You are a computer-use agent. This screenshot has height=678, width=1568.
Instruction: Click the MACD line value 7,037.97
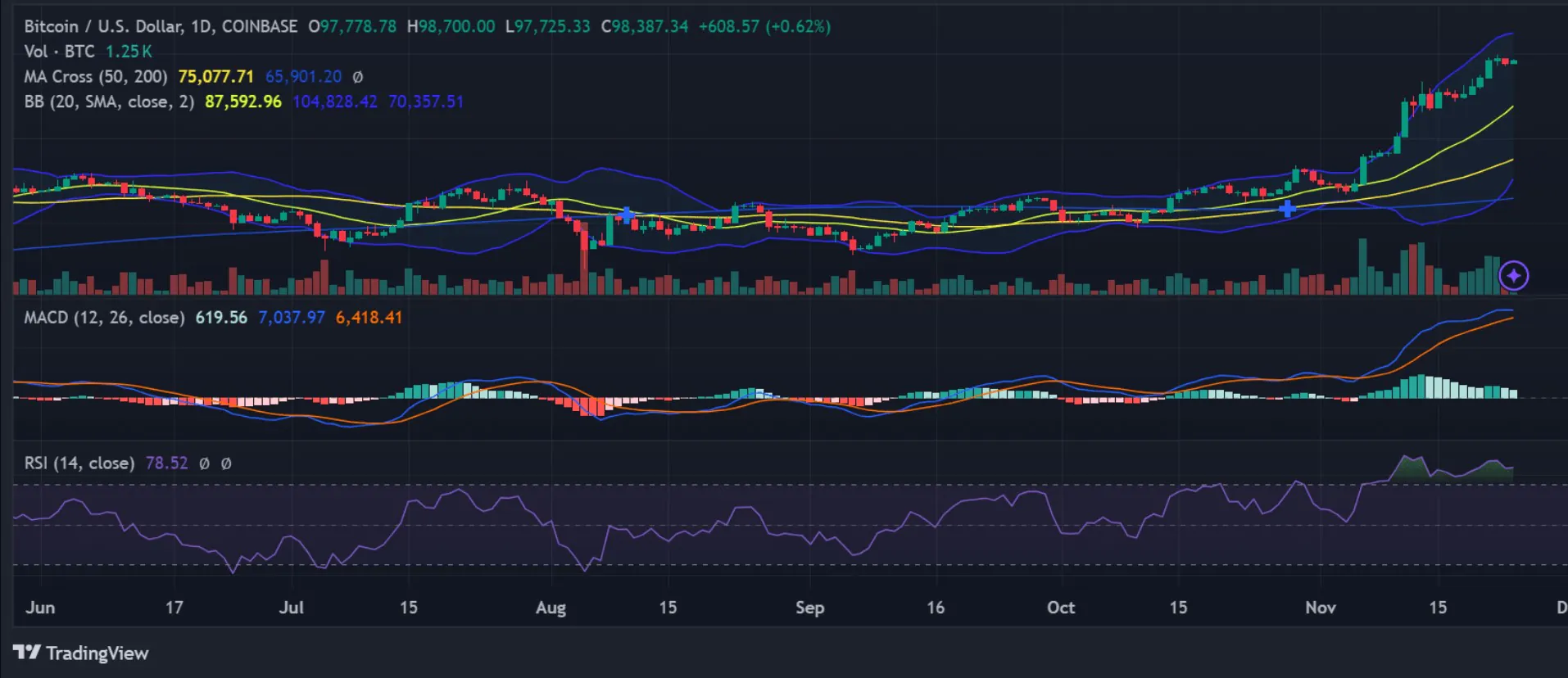(x=292, y=318)
